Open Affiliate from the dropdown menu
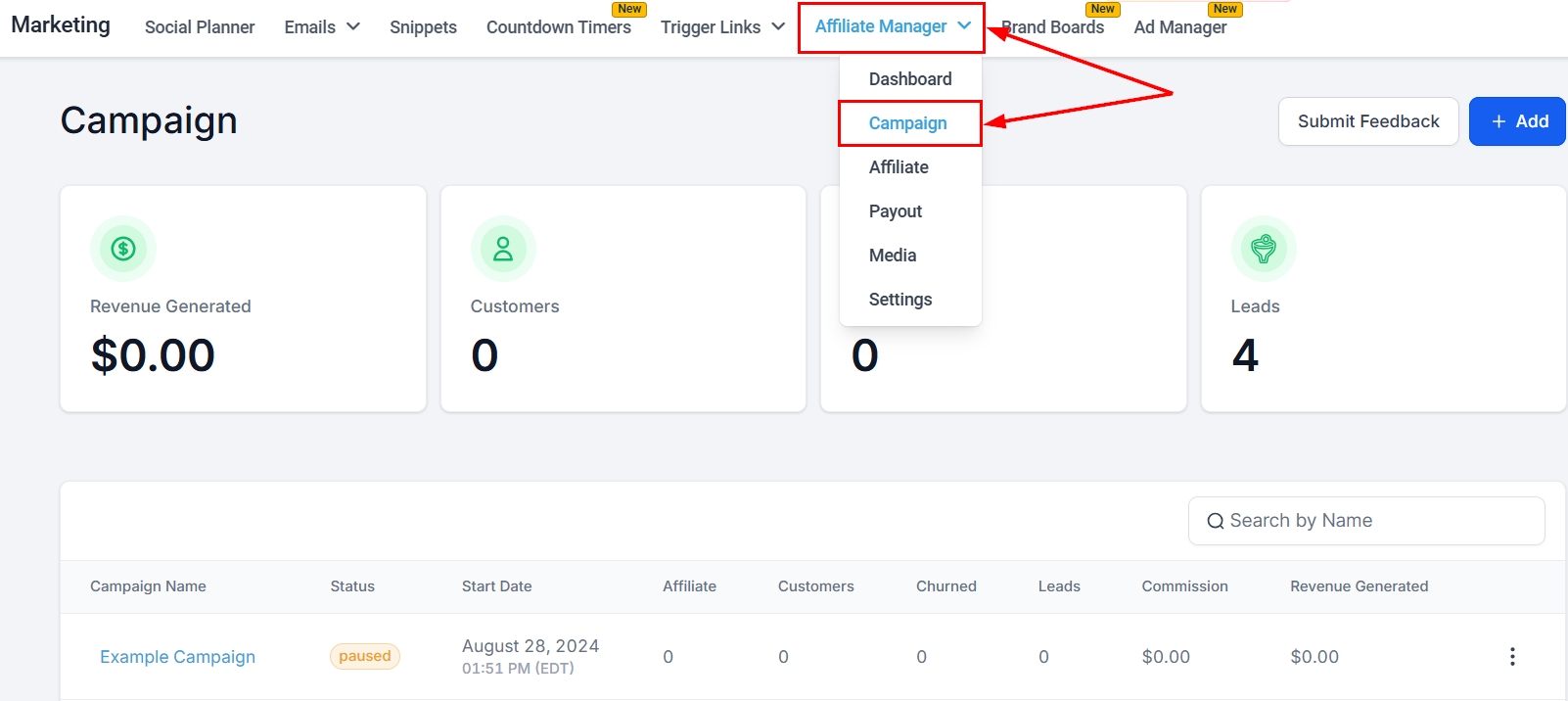This screenshot has height=701, width=1568. pos(899,167)
